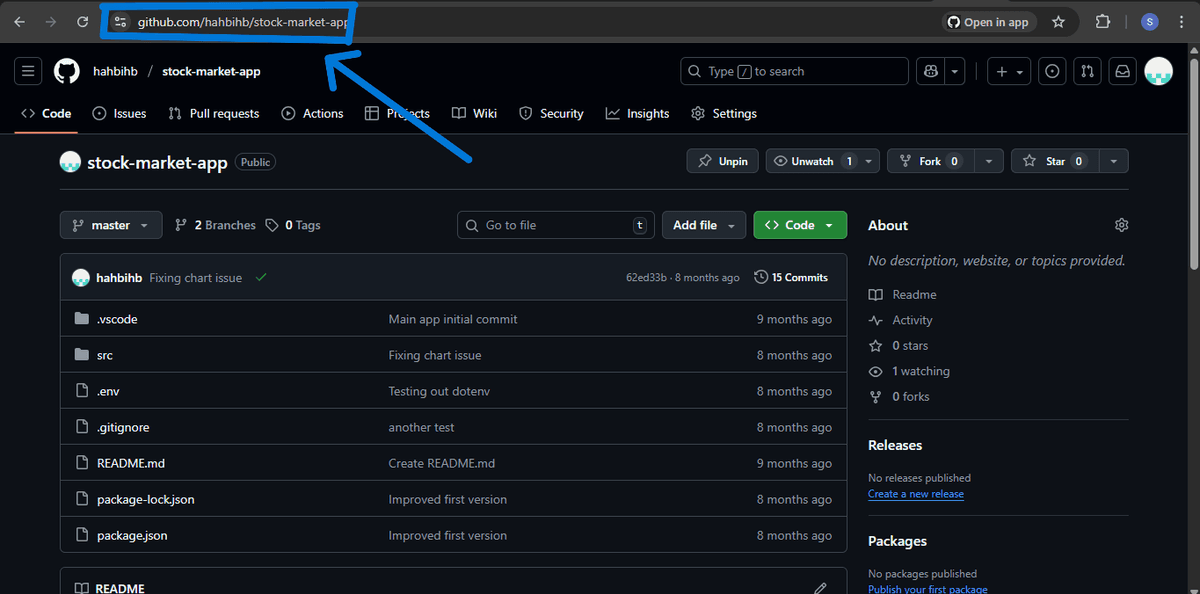Click your profile avatar in the header
This screenshot has width=1200, height=594.
(x=1158, y=71)
